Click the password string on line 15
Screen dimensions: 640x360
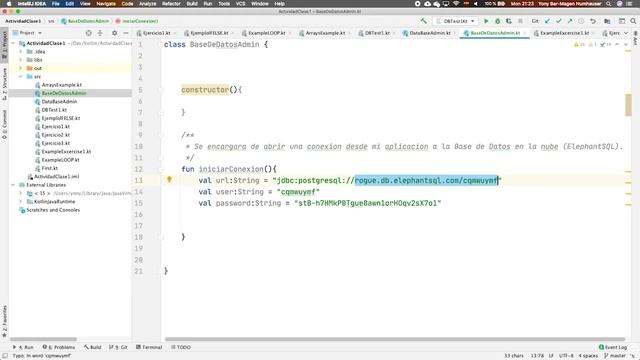[x=367, y=203]
